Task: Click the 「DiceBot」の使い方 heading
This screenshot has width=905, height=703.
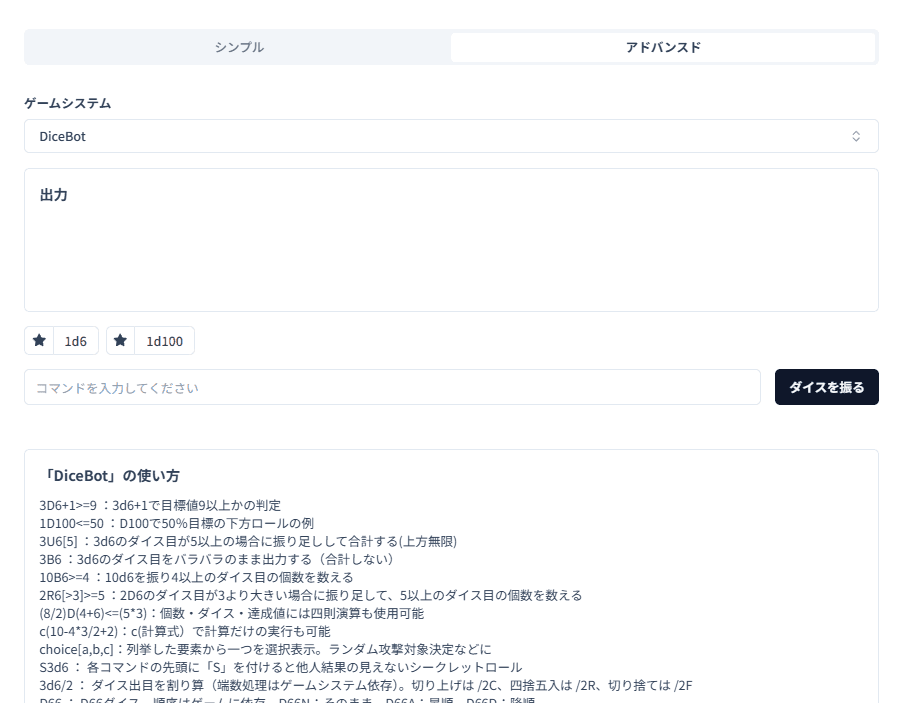Action: click(x=112, y=475)
